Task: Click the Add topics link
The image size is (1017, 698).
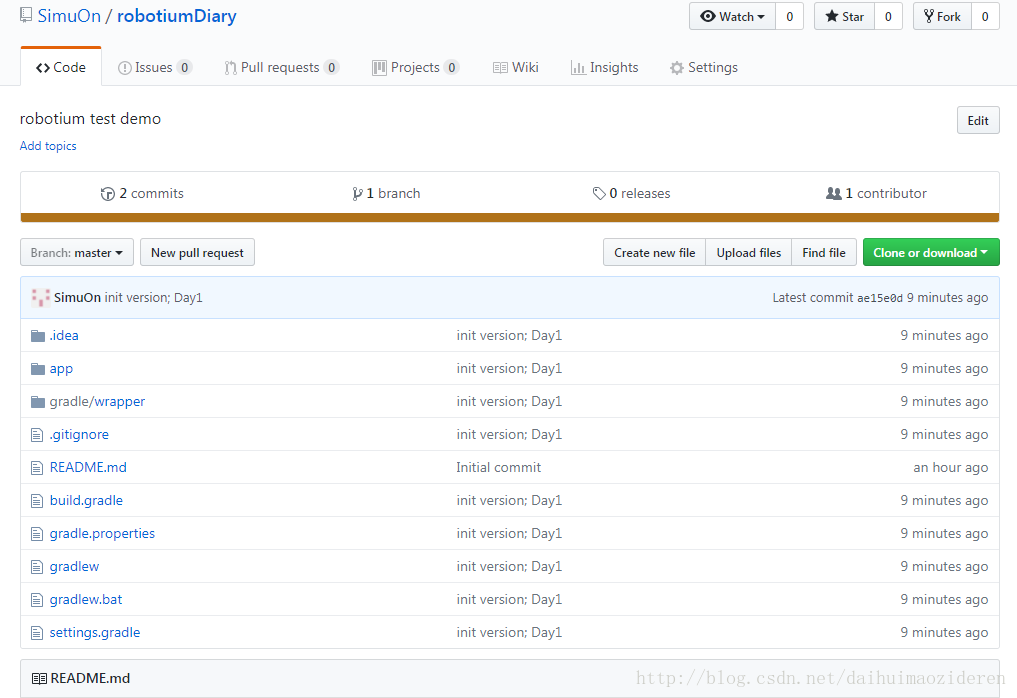Action: (x=48, y=146)
